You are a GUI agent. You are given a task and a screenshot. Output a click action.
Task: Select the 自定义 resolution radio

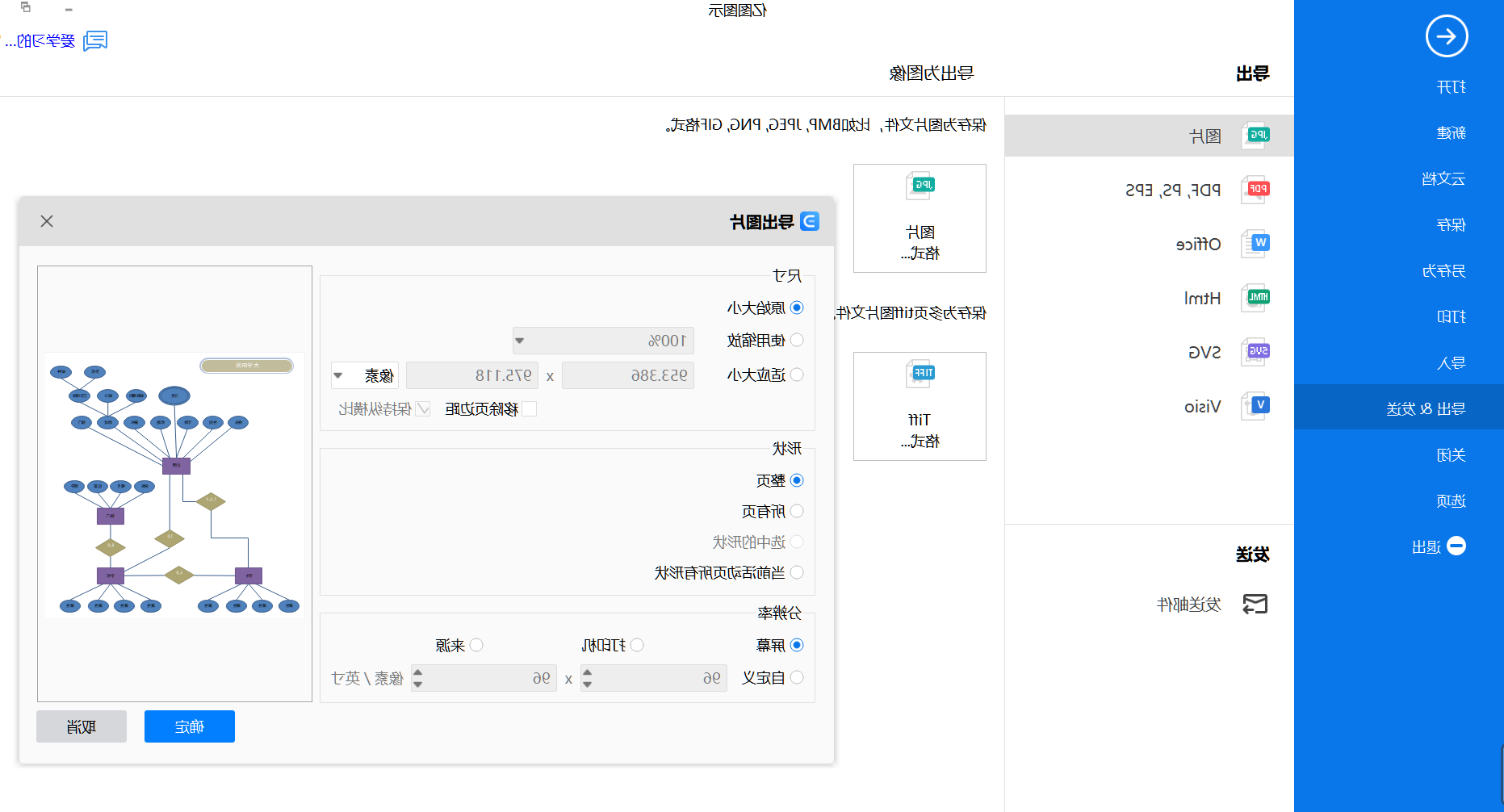797,677
